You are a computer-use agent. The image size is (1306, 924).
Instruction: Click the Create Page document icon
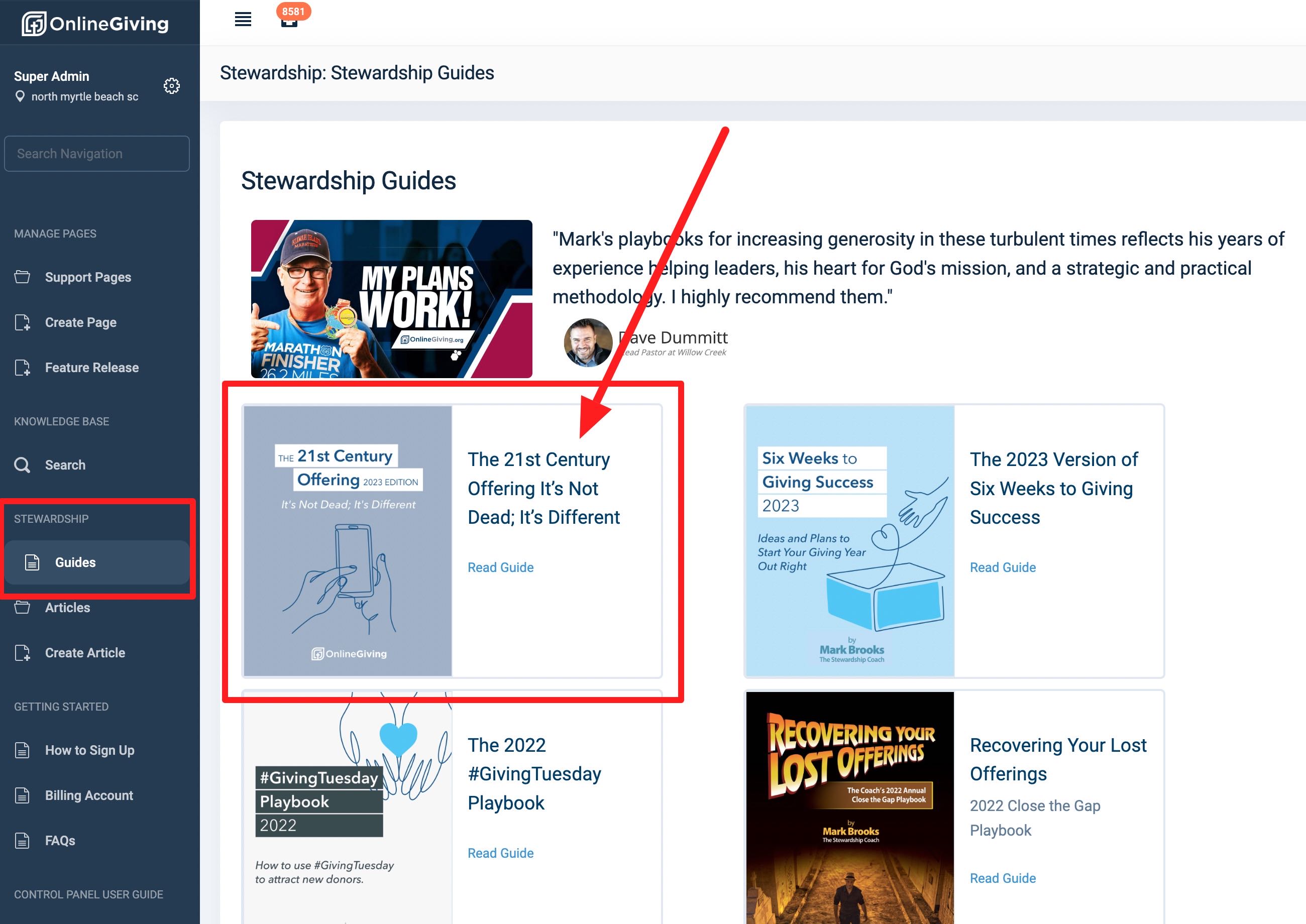(x=22, y=322)
